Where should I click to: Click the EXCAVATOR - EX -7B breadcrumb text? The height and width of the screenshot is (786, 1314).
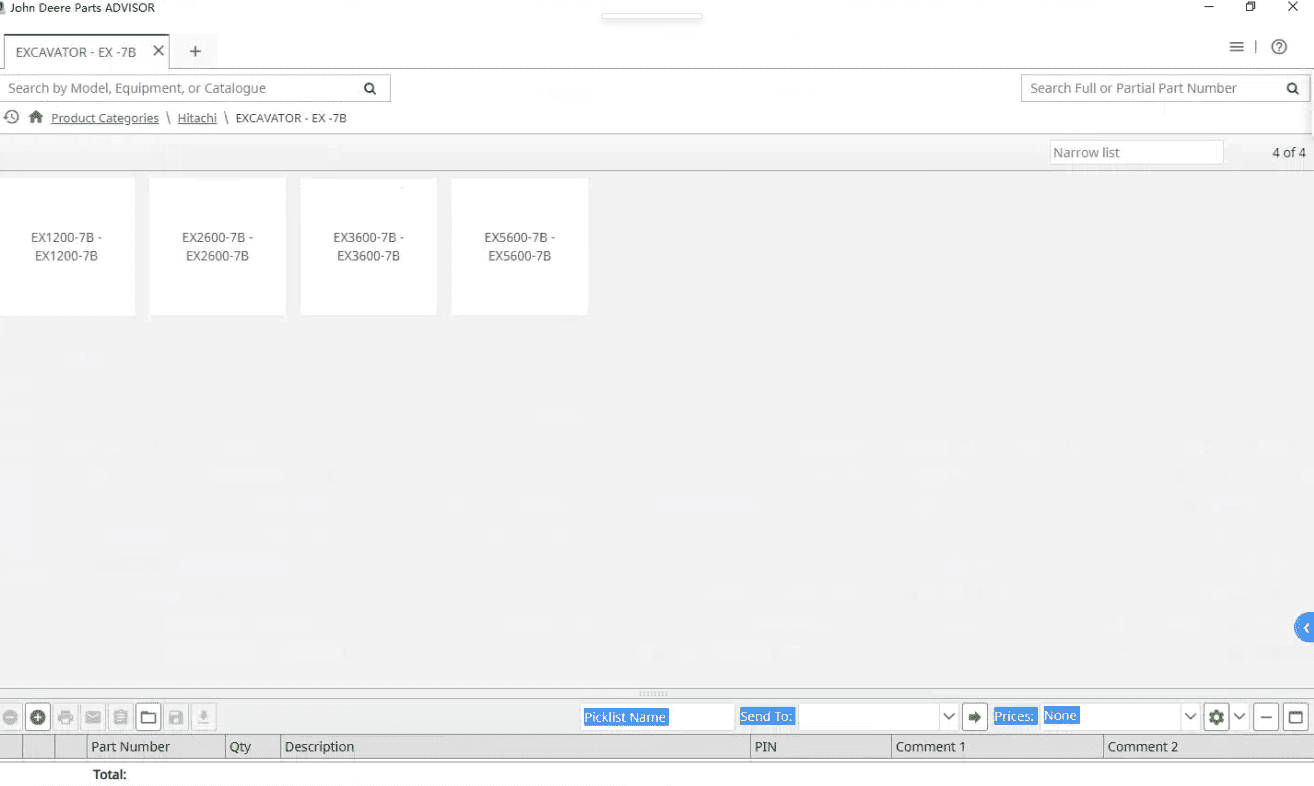(291, 118)
